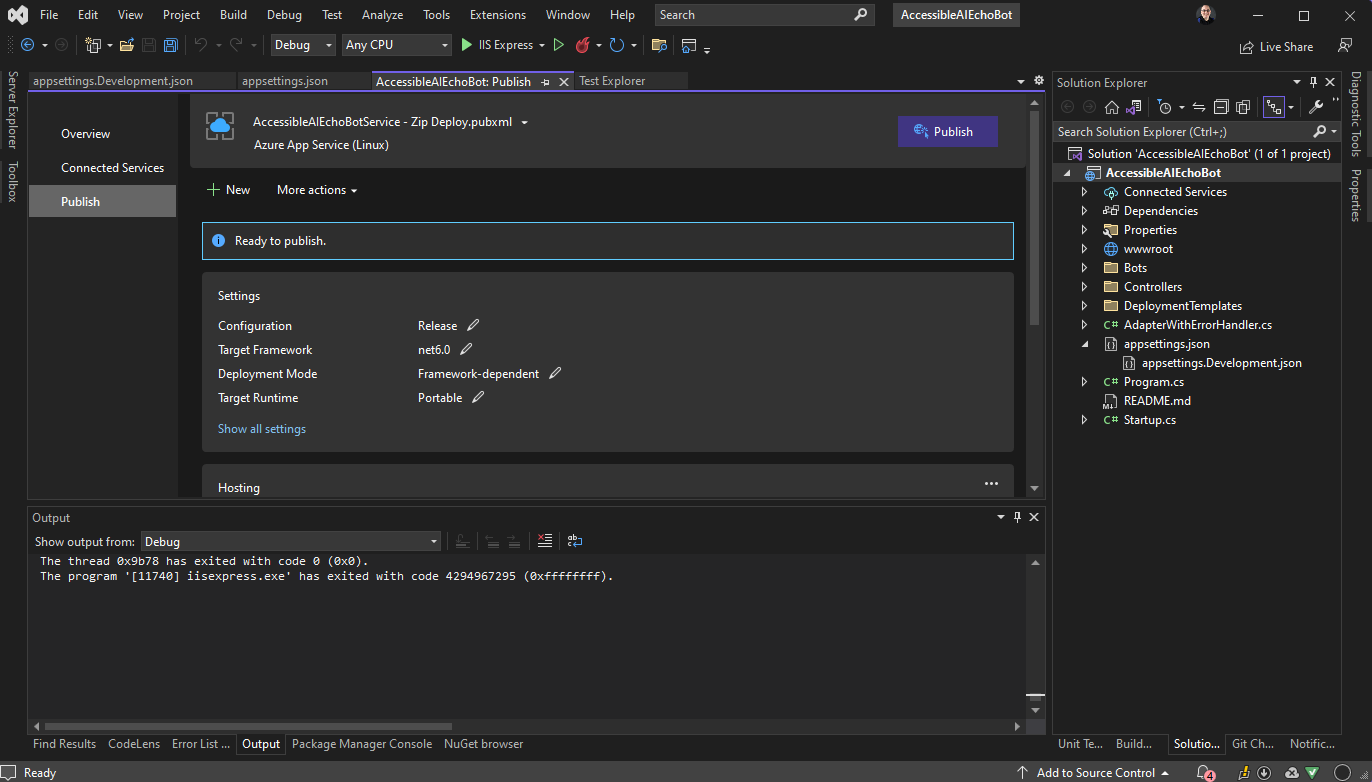Click the Search box in the title bar
Image resolution: width=1372 pixels, height=782 pixels.
point(765,15)
